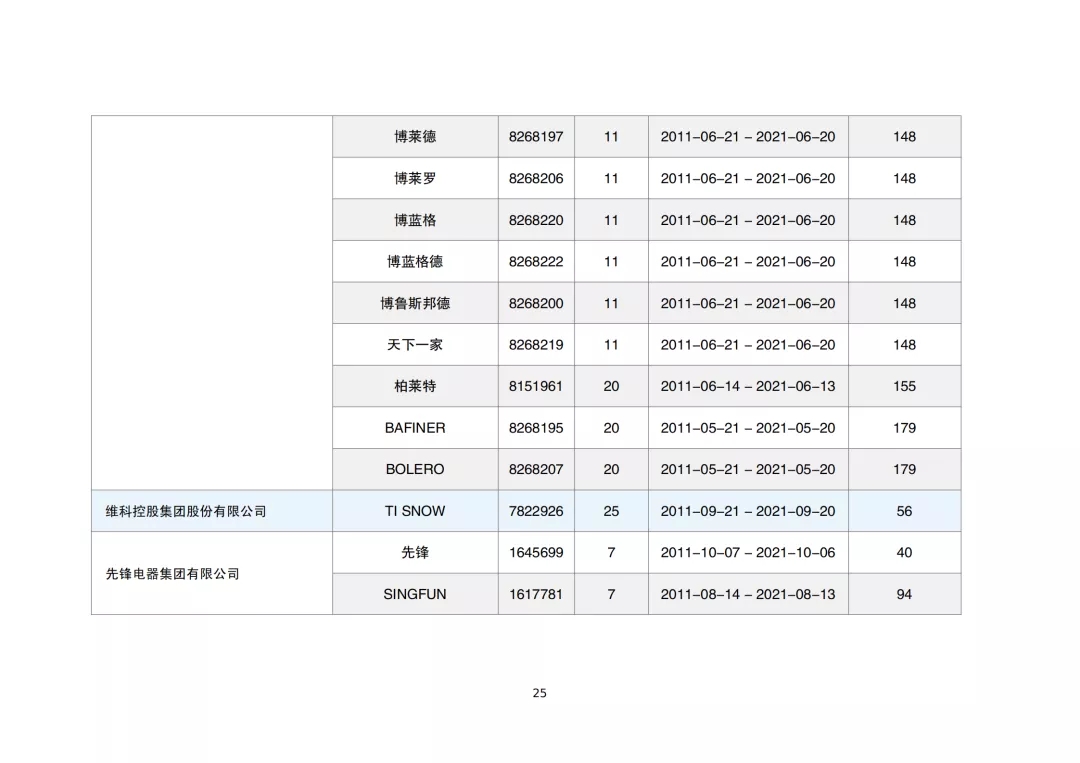Select the 天下一家 trademark name cell

tap(415, 344)
